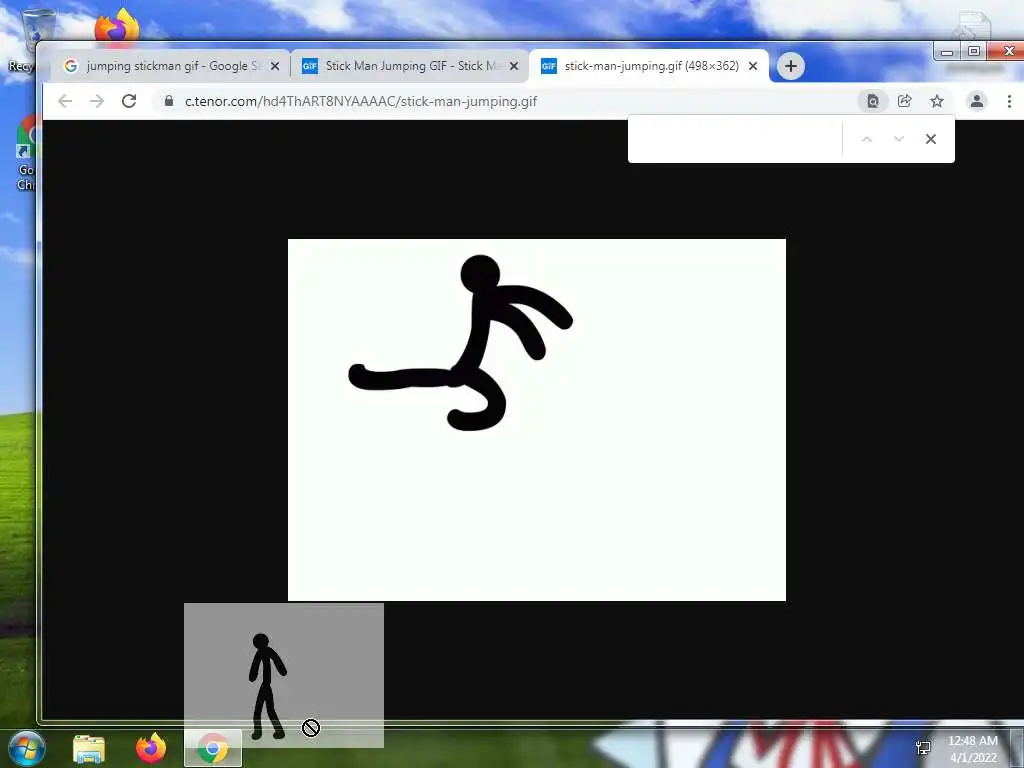The width and height of the screenshot is (1024, 768).
Task: Click the Firefox desktop shortcut icon
Action: click(117, 26)
